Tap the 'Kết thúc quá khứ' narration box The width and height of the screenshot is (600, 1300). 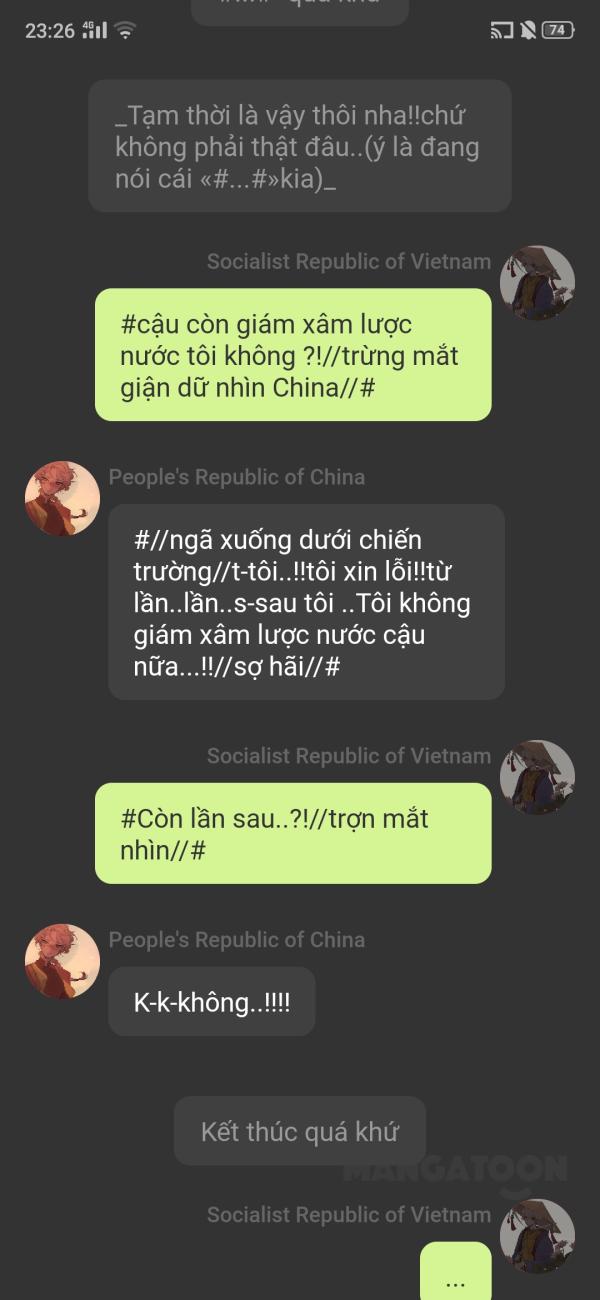[x=300, y=1131]
